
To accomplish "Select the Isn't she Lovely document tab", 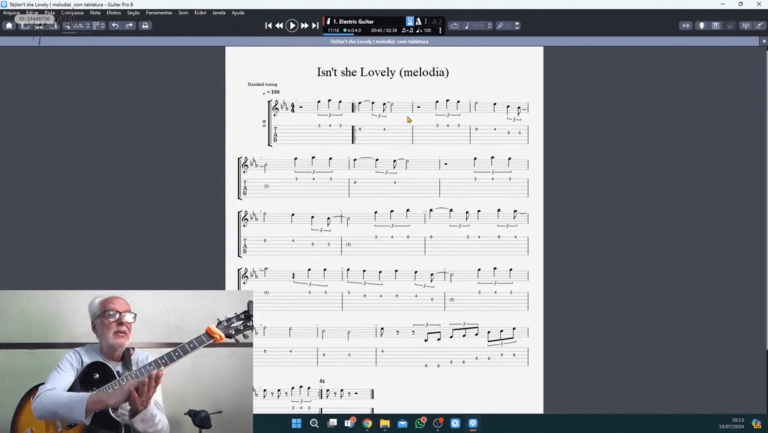I will 380,42.
